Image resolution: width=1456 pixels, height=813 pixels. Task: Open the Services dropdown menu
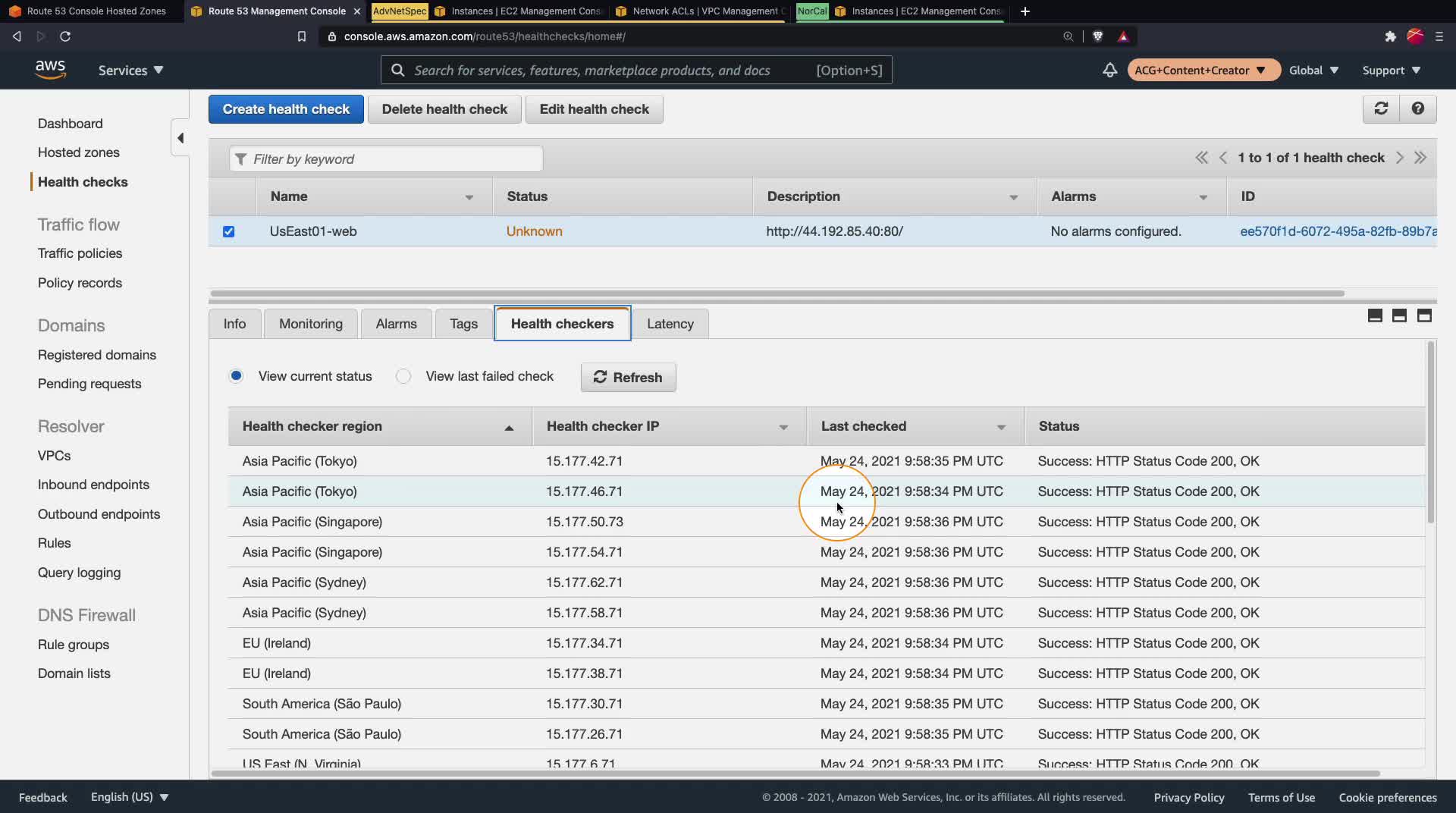[x=130, y=70]
